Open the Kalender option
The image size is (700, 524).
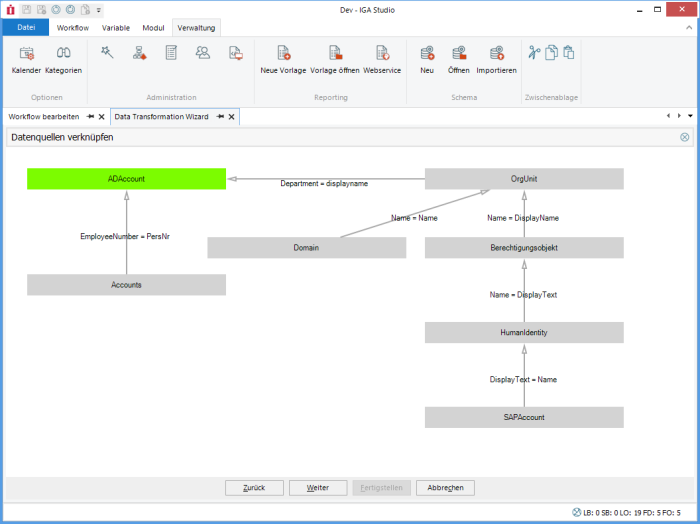pyautogui.click(x=26, y=59)
